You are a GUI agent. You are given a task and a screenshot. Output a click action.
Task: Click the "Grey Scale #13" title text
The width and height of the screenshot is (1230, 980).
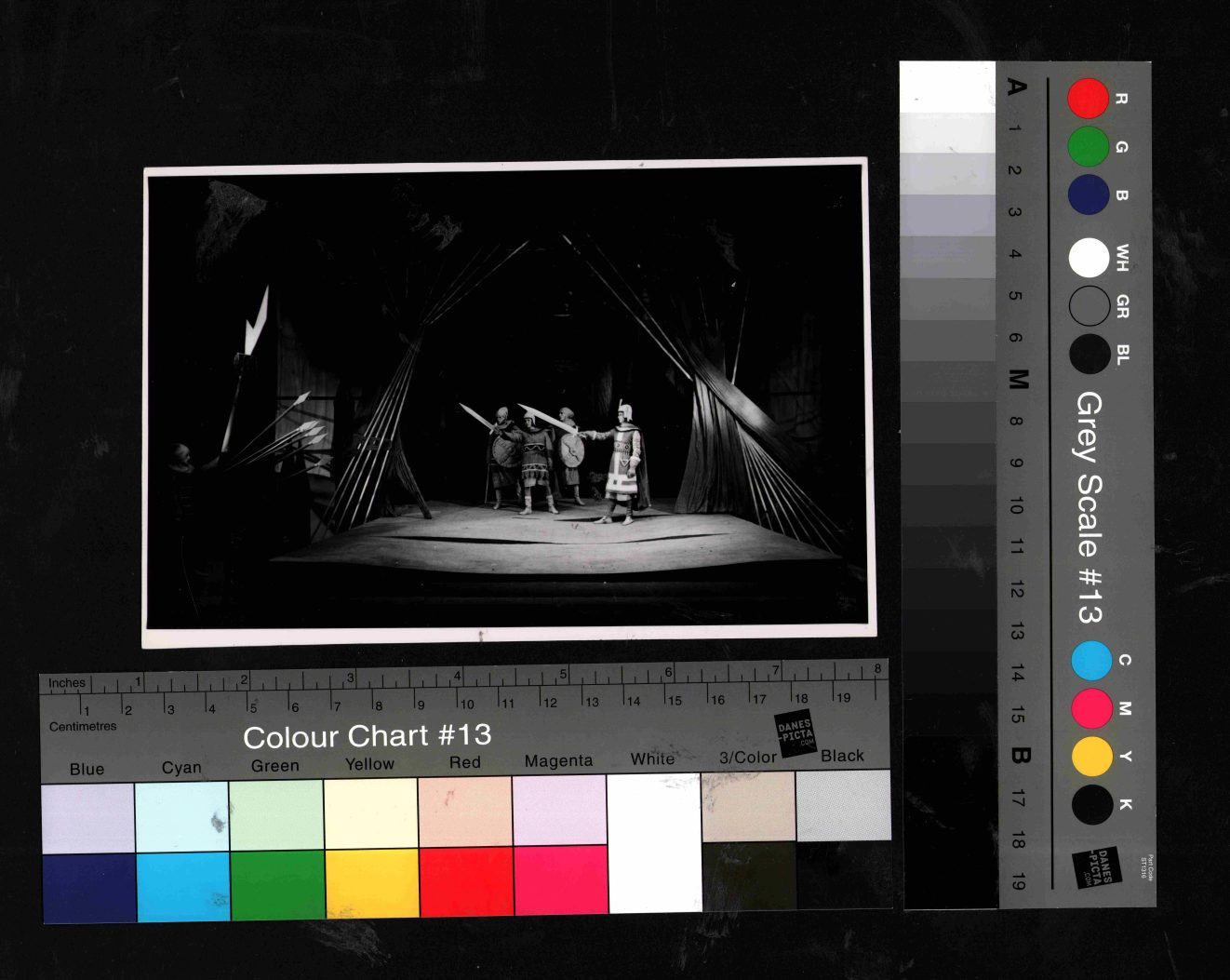(x=1089, y=507)
